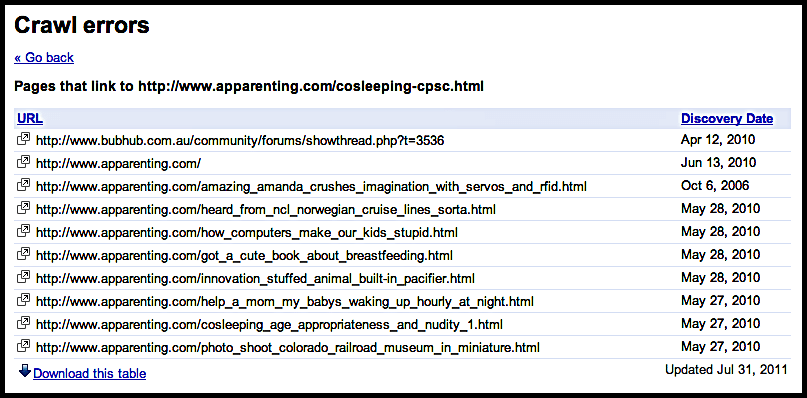Select the heard_from_ncl_norwegian_cruise_lines URL text
The width and height of the screenshot is (807, 398).
(266, 210)
